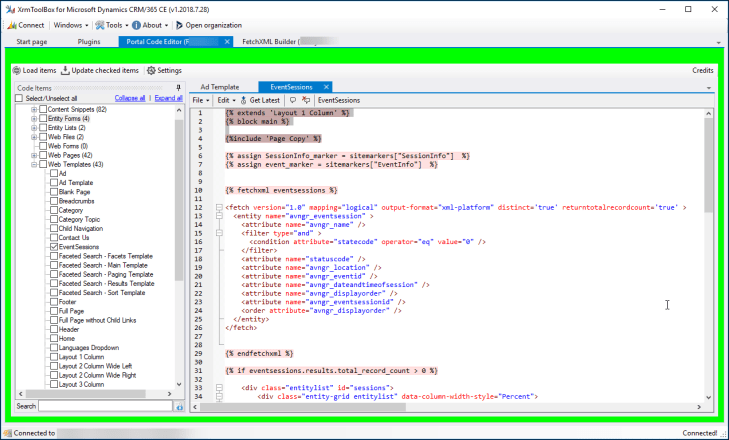Collapse fetch block at line 12
The width and height of the screenshot is (729, 440).
219,207
